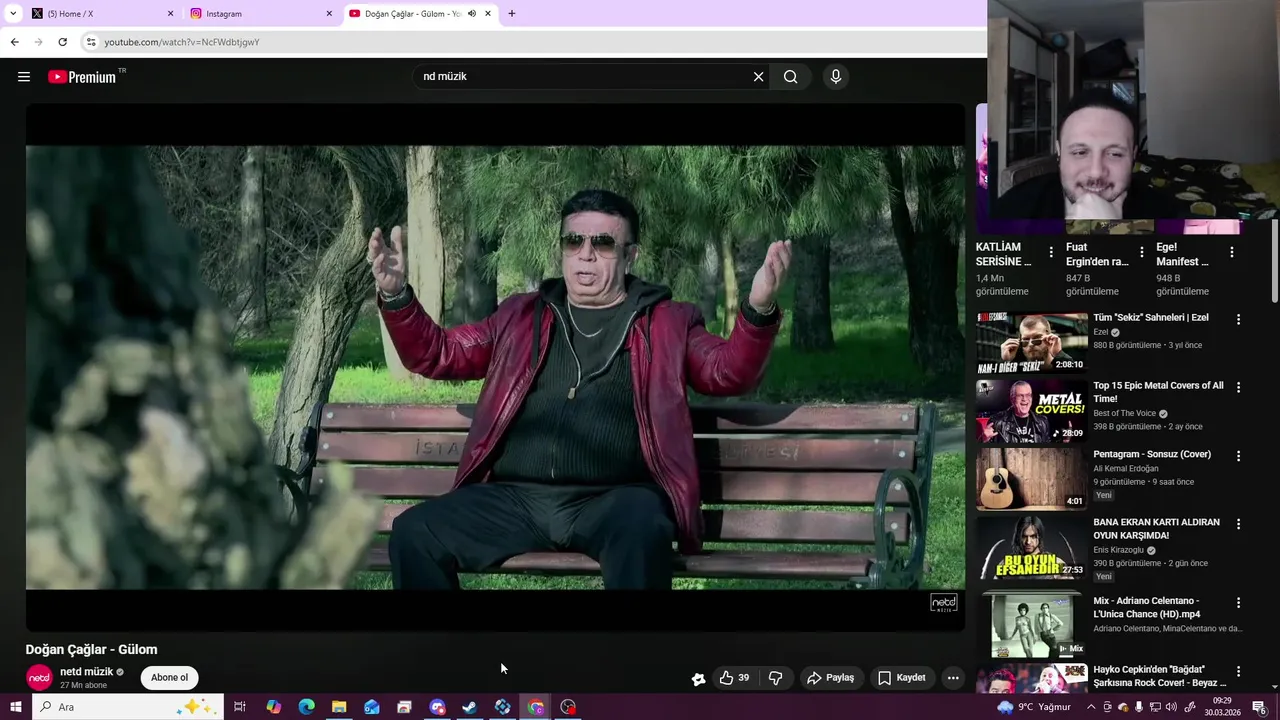Open the tab search dropdown arrow
The image size is (1280, 720).
pos(13,14)
